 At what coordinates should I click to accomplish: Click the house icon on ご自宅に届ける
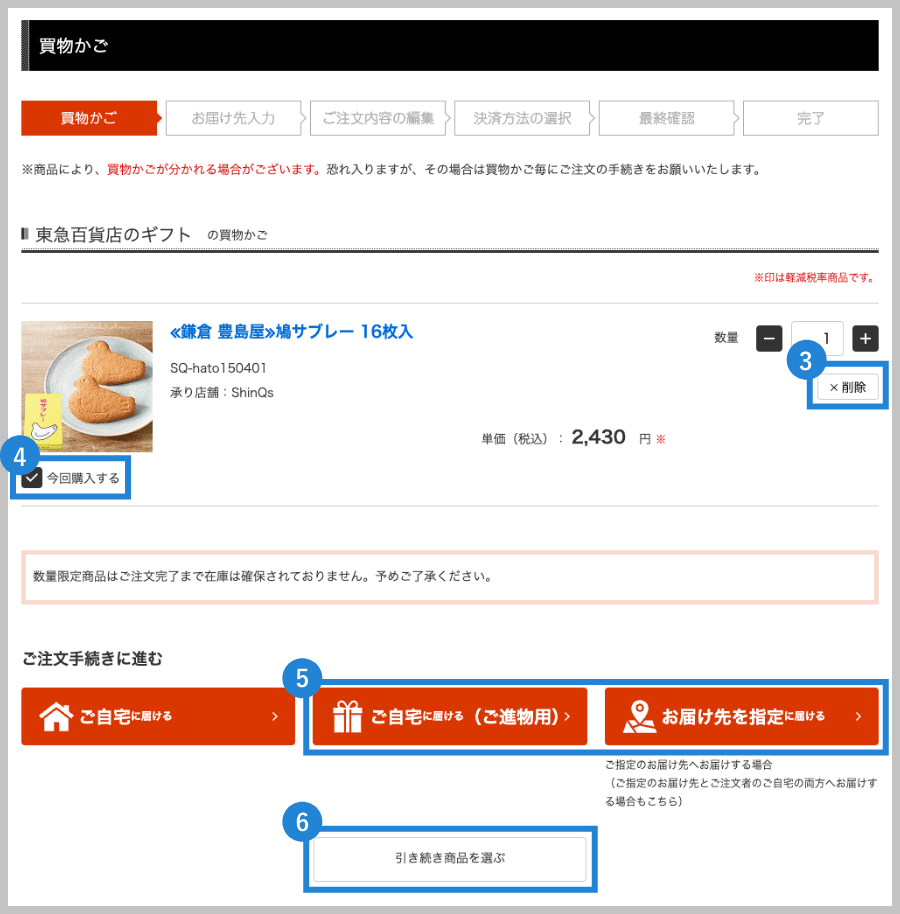click(x=56, y=716)
